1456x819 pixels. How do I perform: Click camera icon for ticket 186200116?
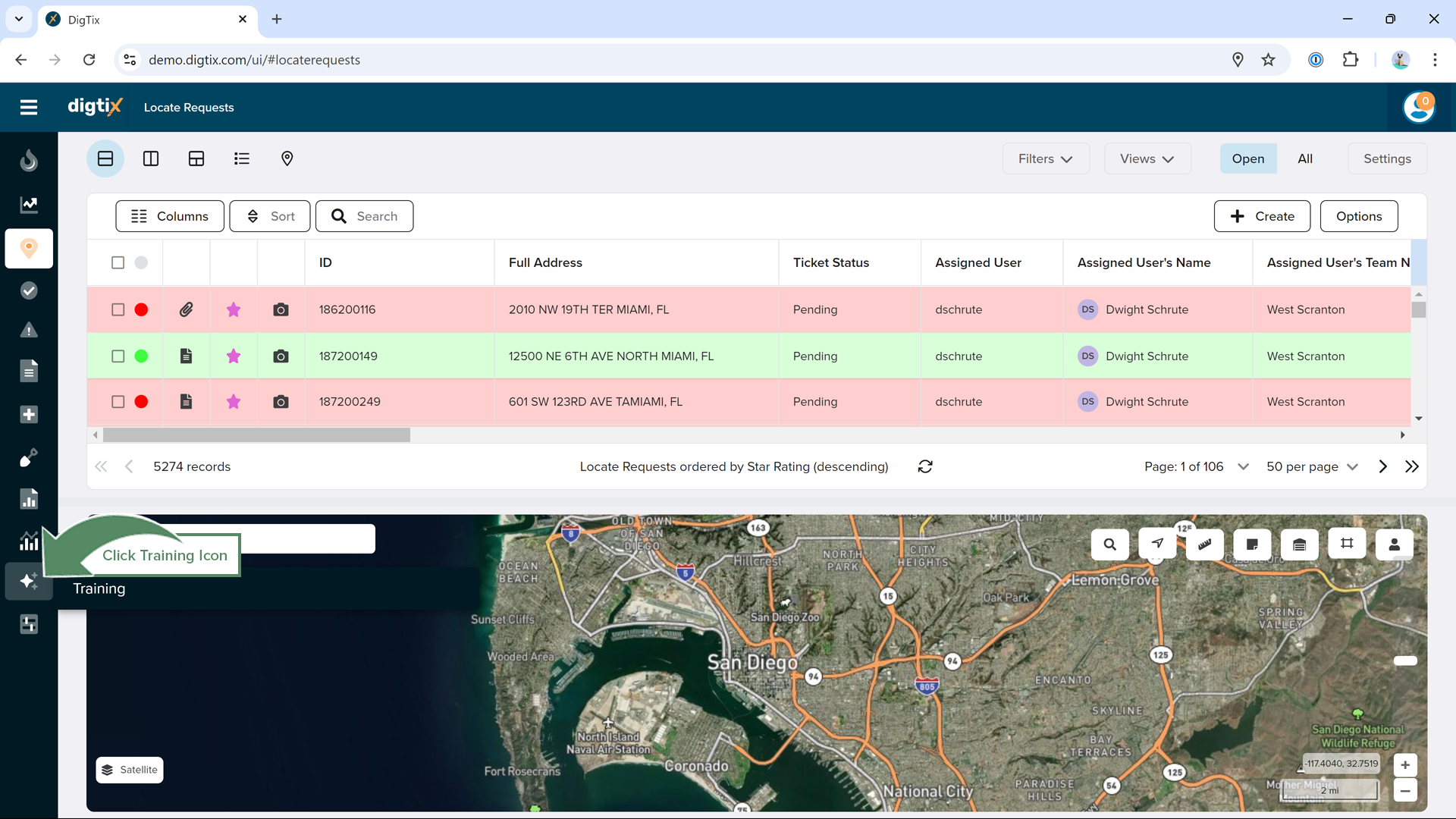tap(281, 309)
